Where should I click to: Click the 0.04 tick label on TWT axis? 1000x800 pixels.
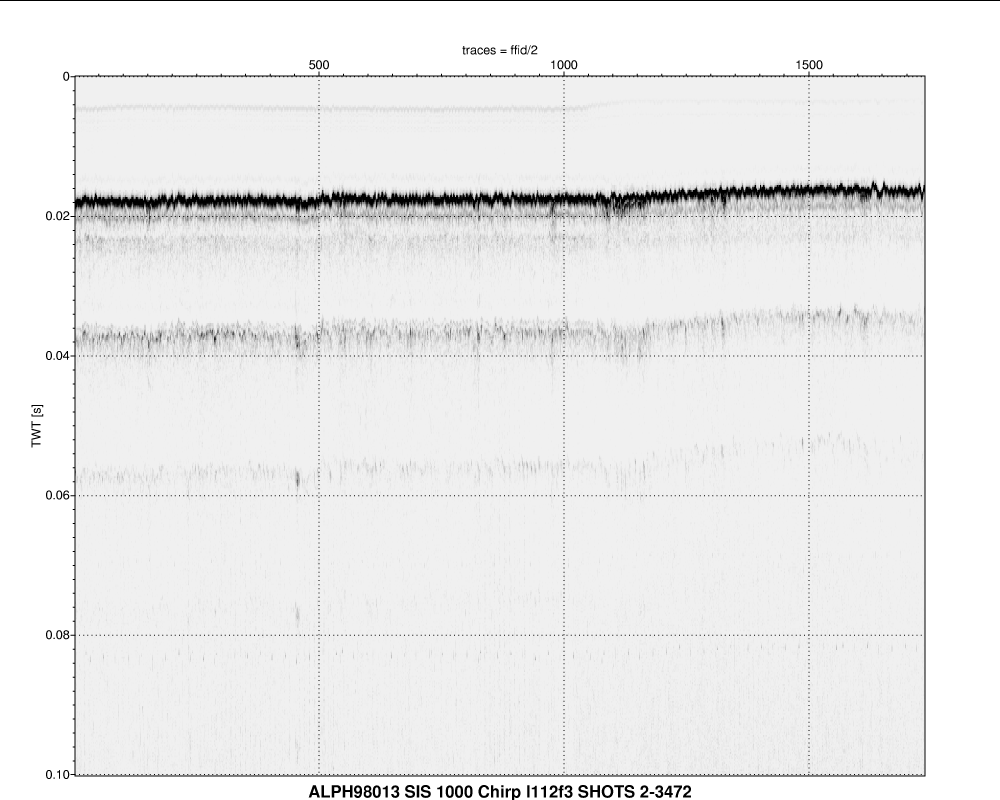(x=56, y=356)
